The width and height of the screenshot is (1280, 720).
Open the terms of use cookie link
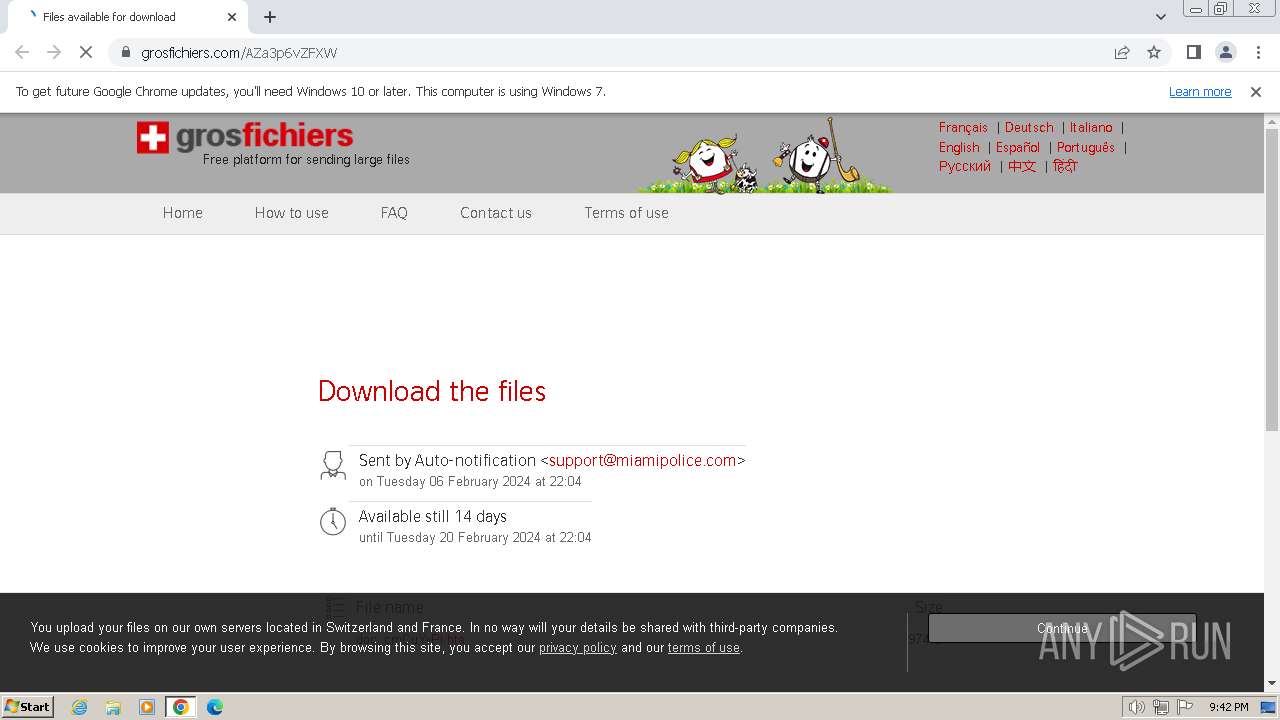704,648
